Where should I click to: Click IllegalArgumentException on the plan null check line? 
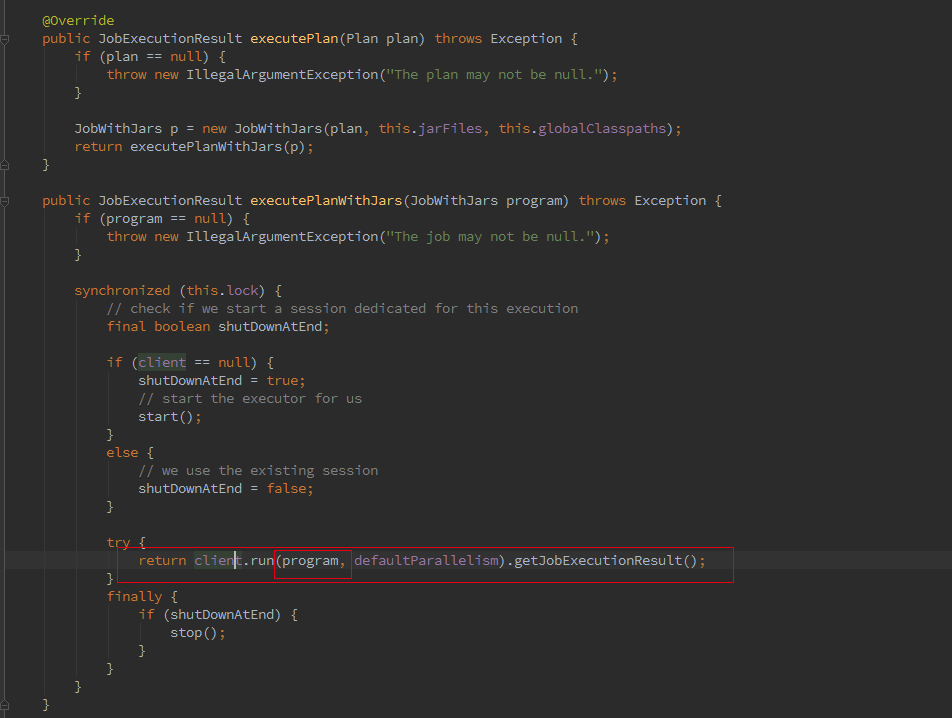[x=282, y=75]
